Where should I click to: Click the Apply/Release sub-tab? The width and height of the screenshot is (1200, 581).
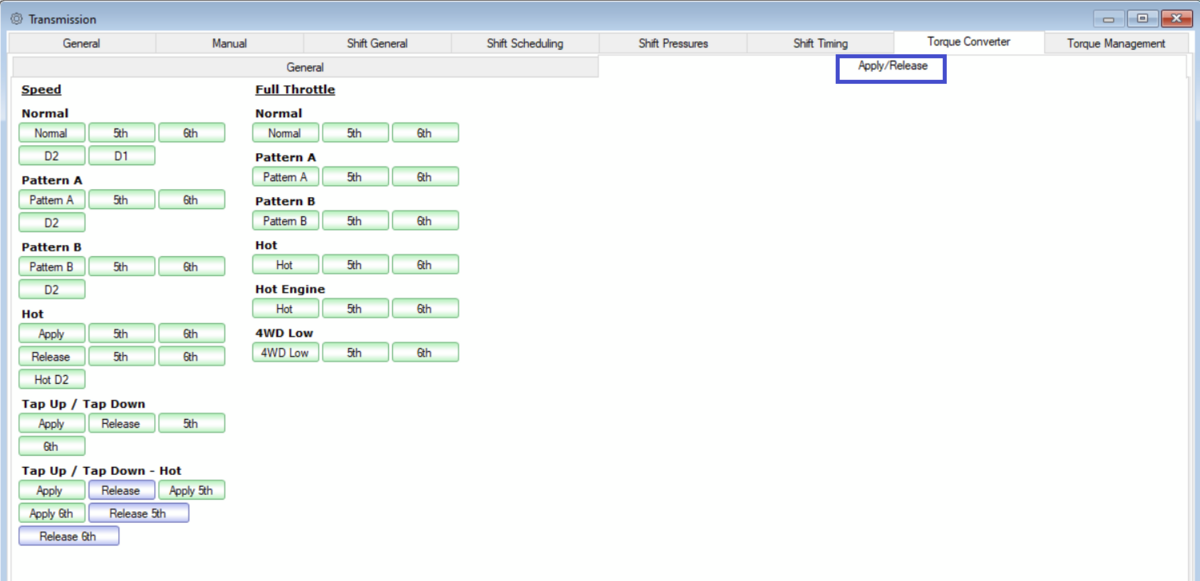click(x=892, y=67)
